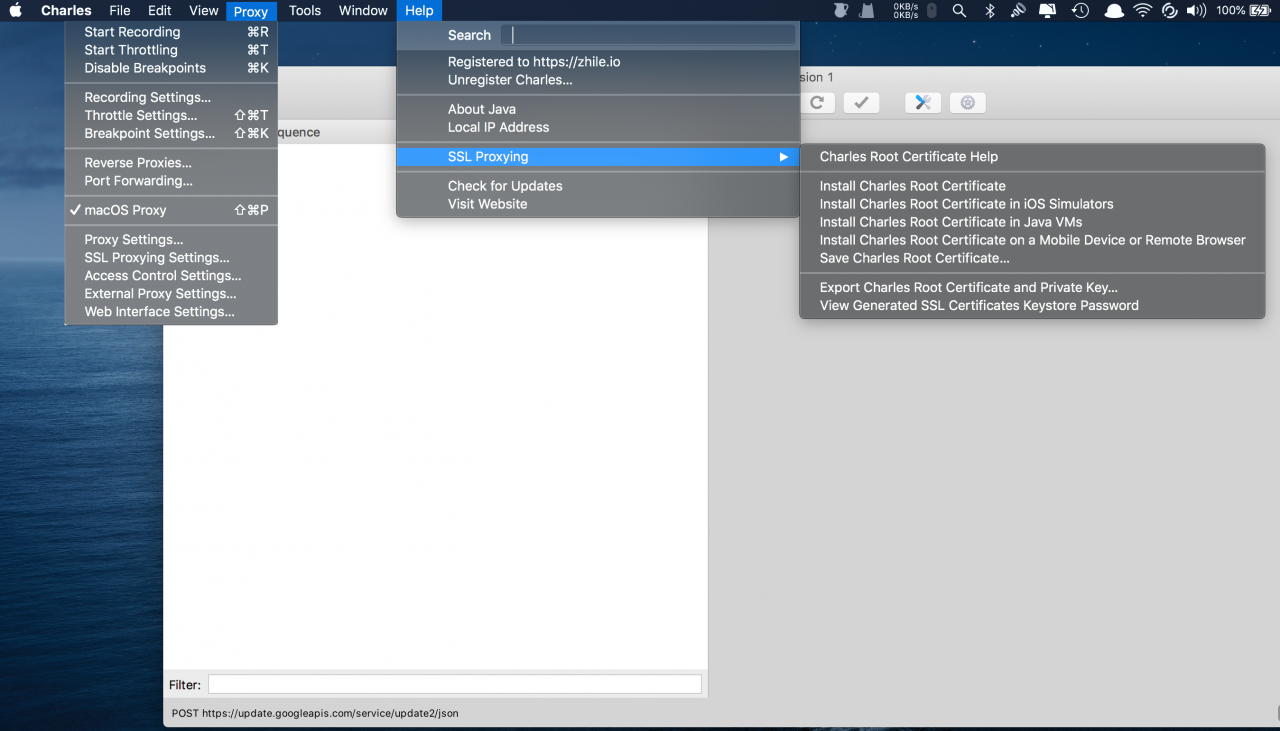Viewport: 1280px width, 731px height.
Task: Click the network speed 0KB/s indicator
Action: click(906, 11)
